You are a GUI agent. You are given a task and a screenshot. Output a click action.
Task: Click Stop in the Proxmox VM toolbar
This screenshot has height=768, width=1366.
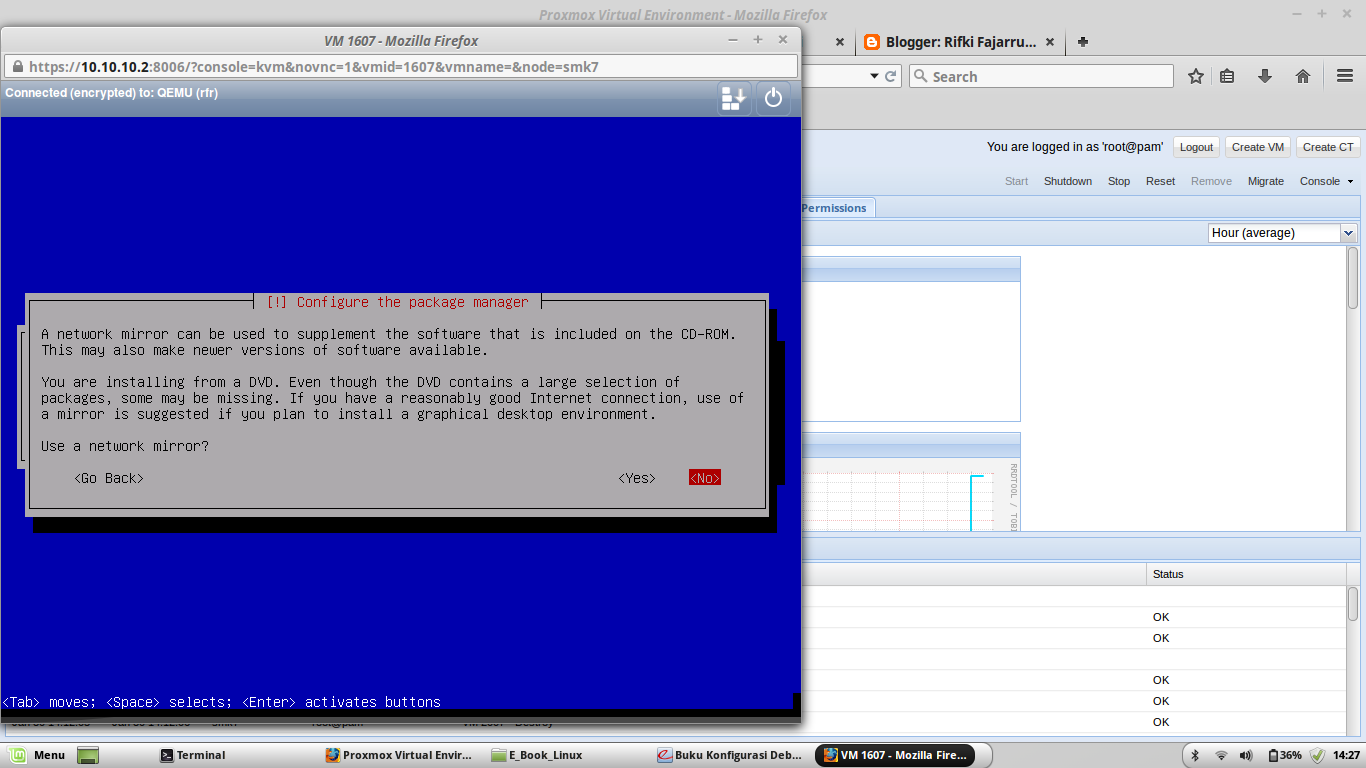[x=1119, y=181]
